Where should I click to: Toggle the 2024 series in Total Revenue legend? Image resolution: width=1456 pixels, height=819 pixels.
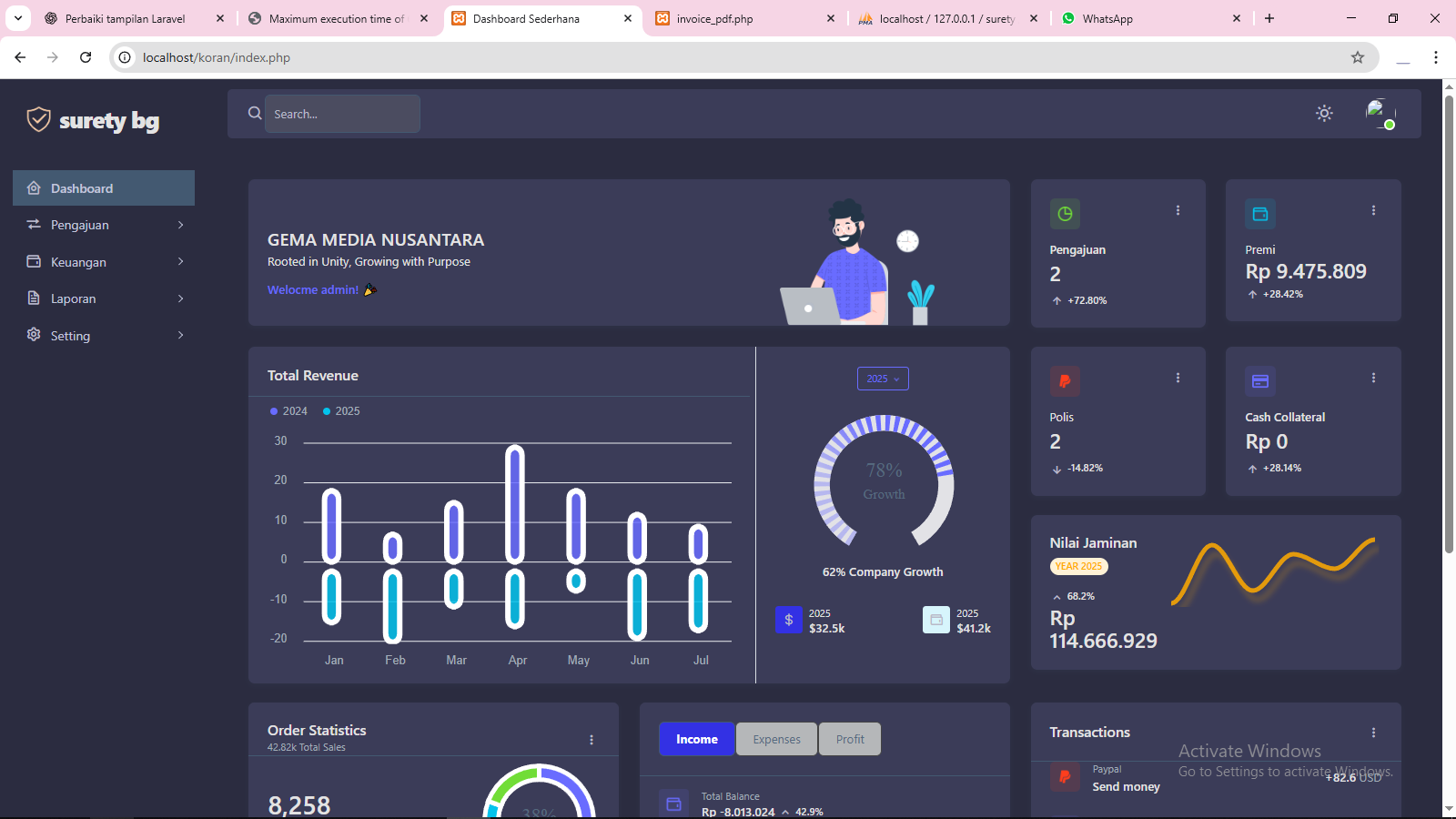(x=288, y=410)
